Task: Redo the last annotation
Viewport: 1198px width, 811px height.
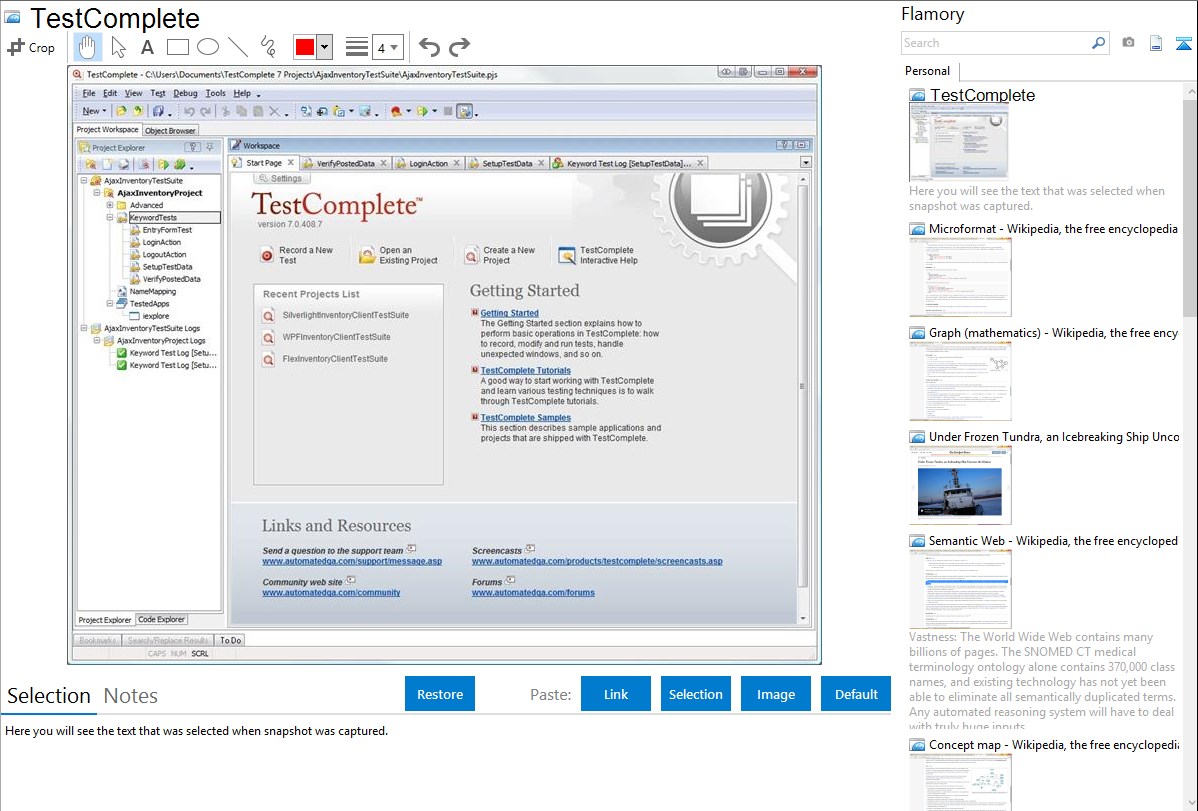Action: (459, 47)
